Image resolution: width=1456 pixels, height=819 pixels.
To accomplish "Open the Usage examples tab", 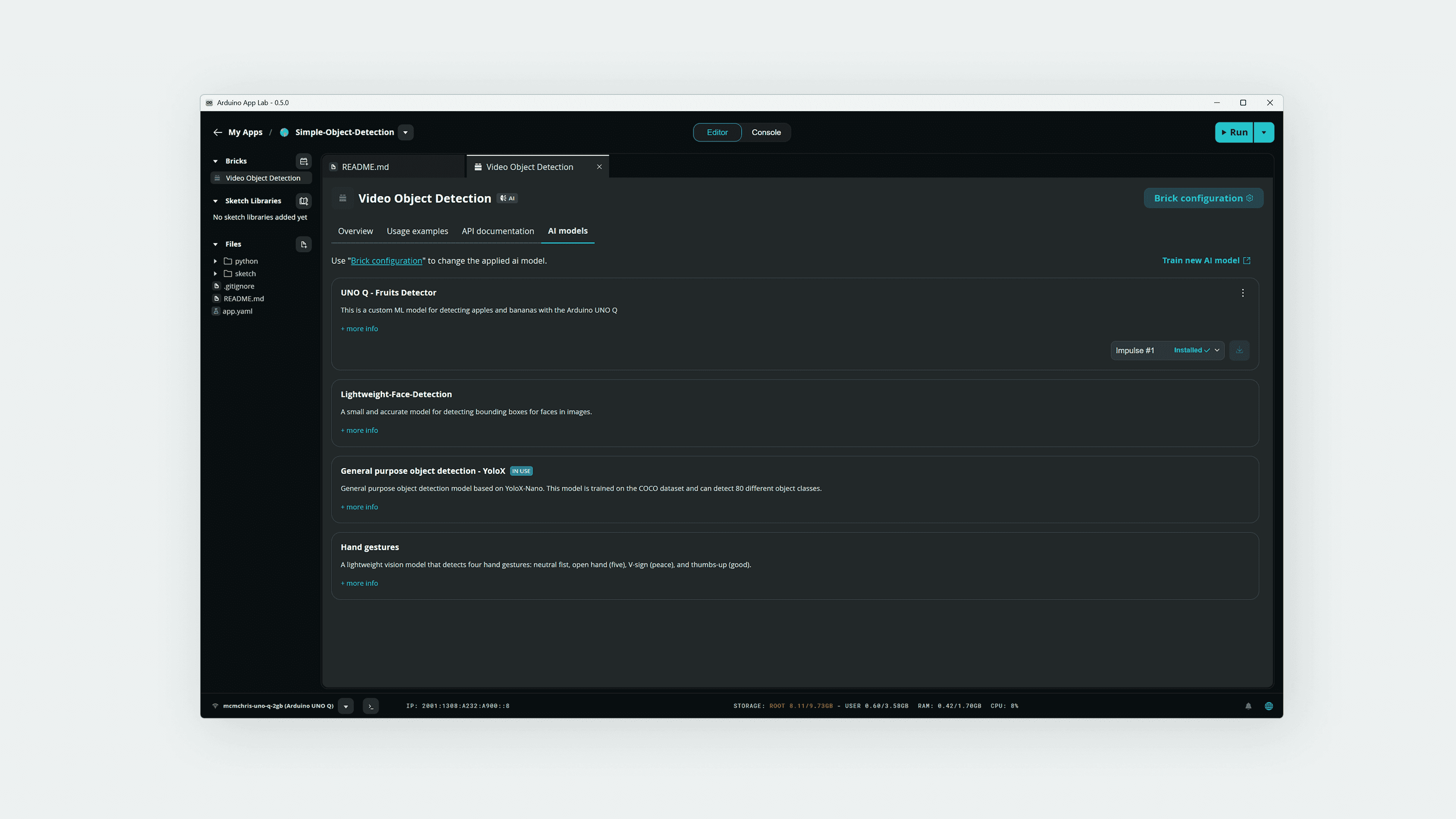I will pyautogui.click(x=417, y=231).
